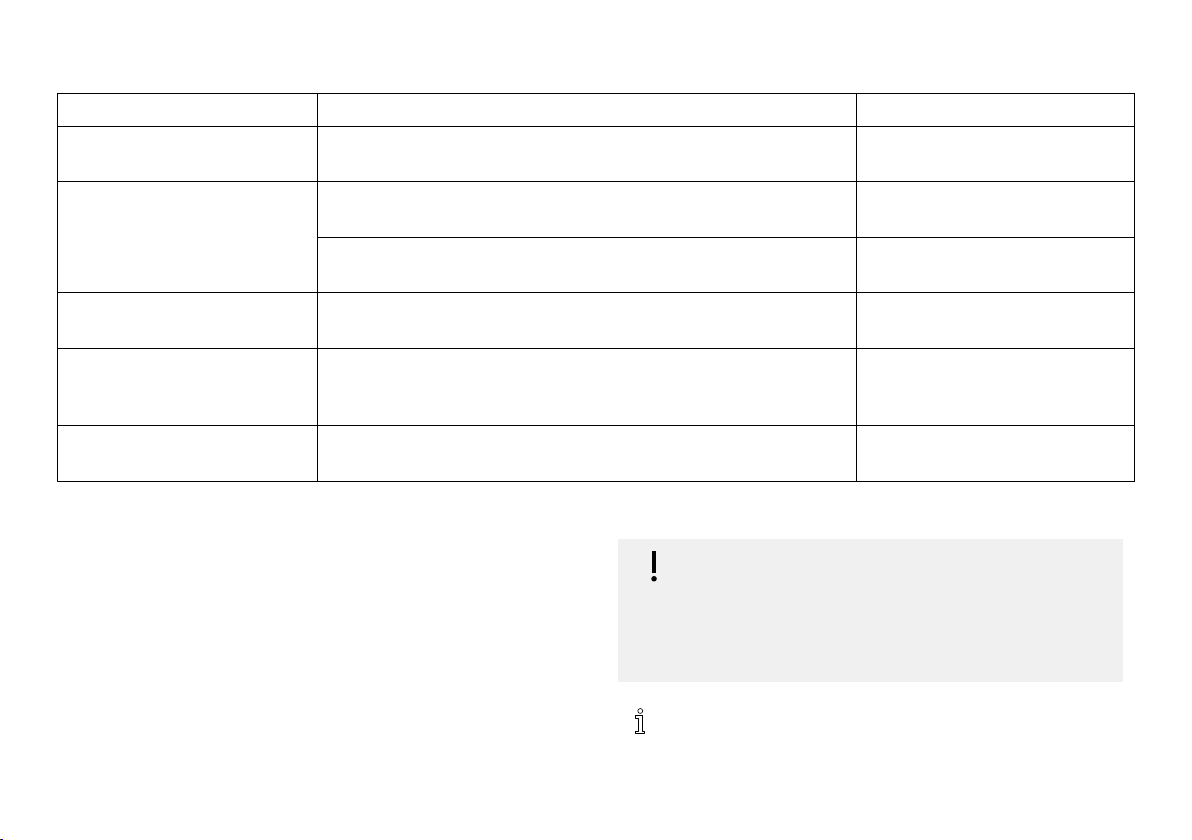
Task: Click the lower last-column cell beside the merged cell
Action: pos(995,265)
